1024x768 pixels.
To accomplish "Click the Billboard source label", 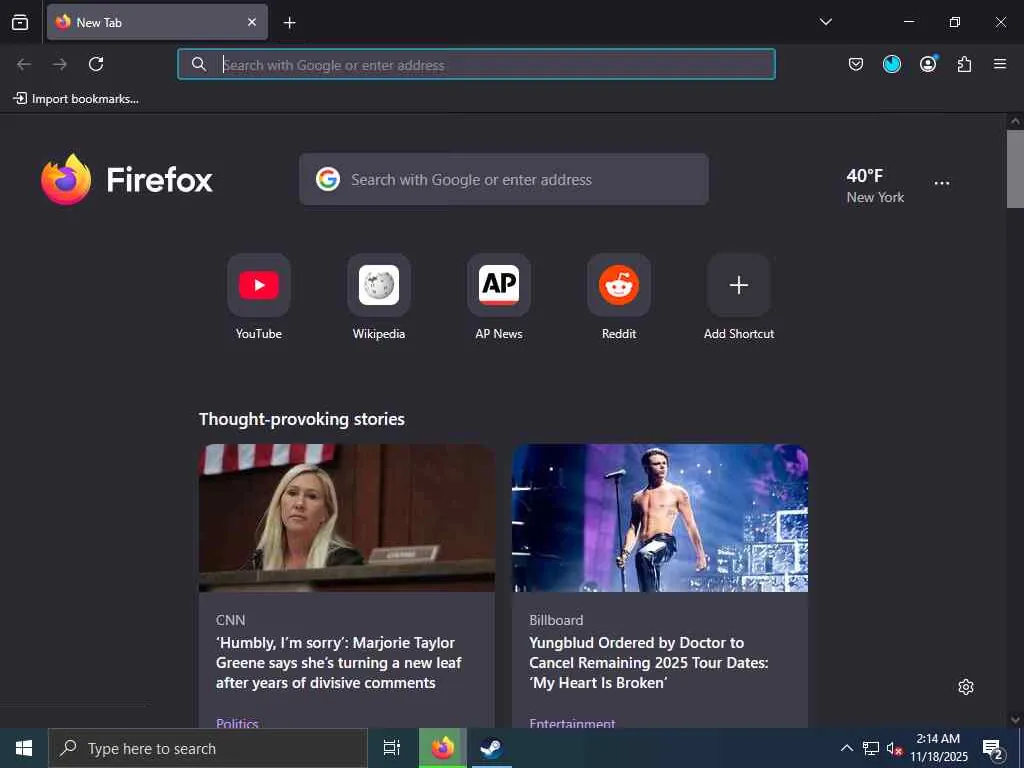I will [556, 620].
